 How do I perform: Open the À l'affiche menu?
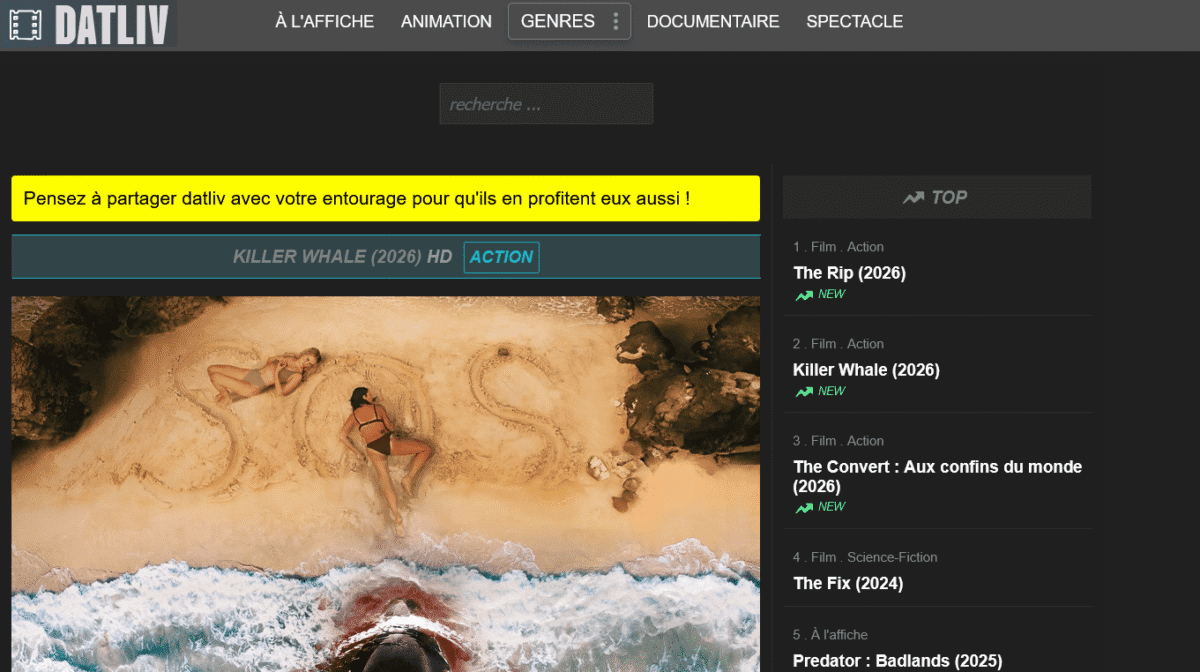pos(324,21)
